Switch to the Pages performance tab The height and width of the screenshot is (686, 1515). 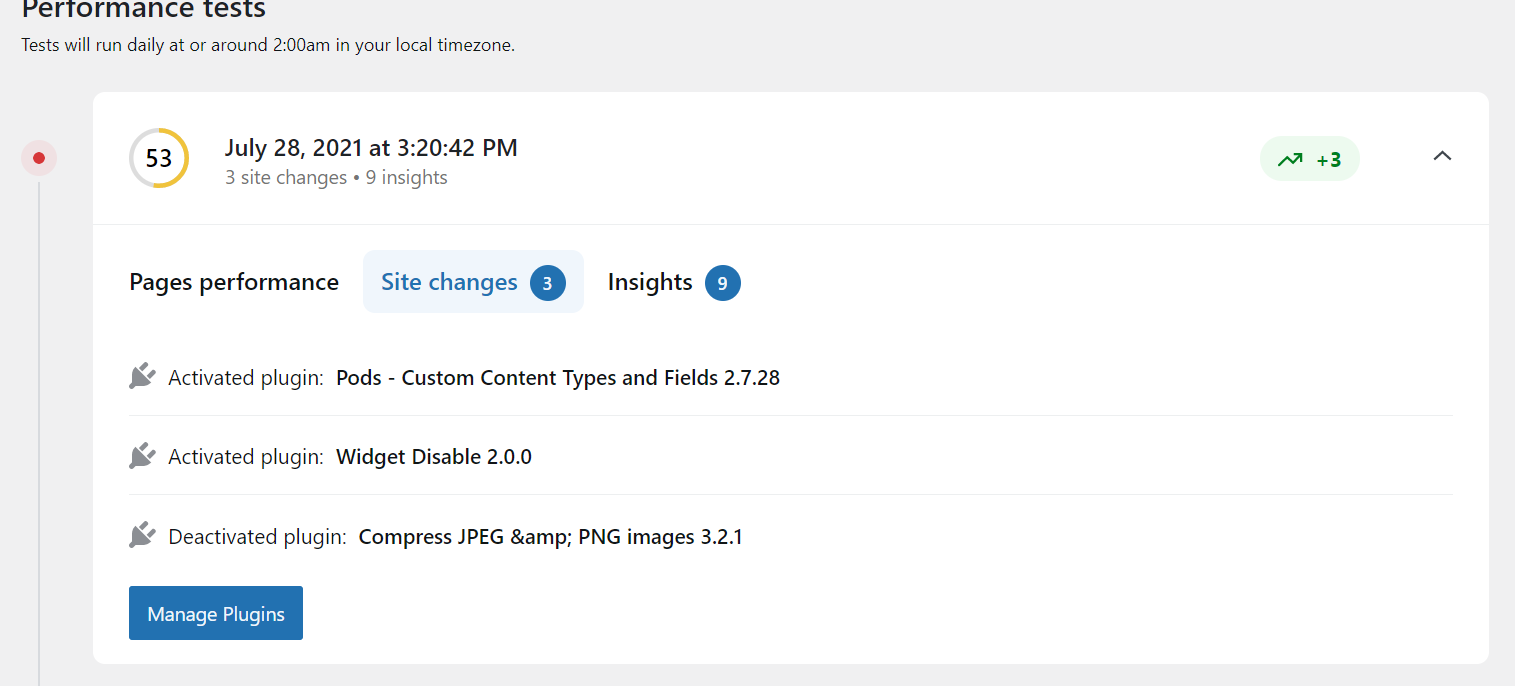(x=234, y=283)
